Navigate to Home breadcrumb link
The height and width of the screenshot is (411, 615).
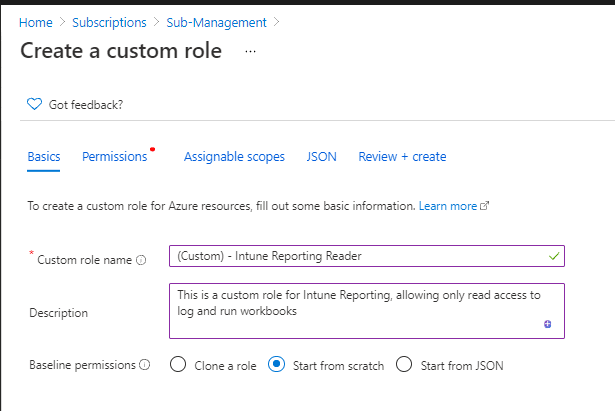36,23
